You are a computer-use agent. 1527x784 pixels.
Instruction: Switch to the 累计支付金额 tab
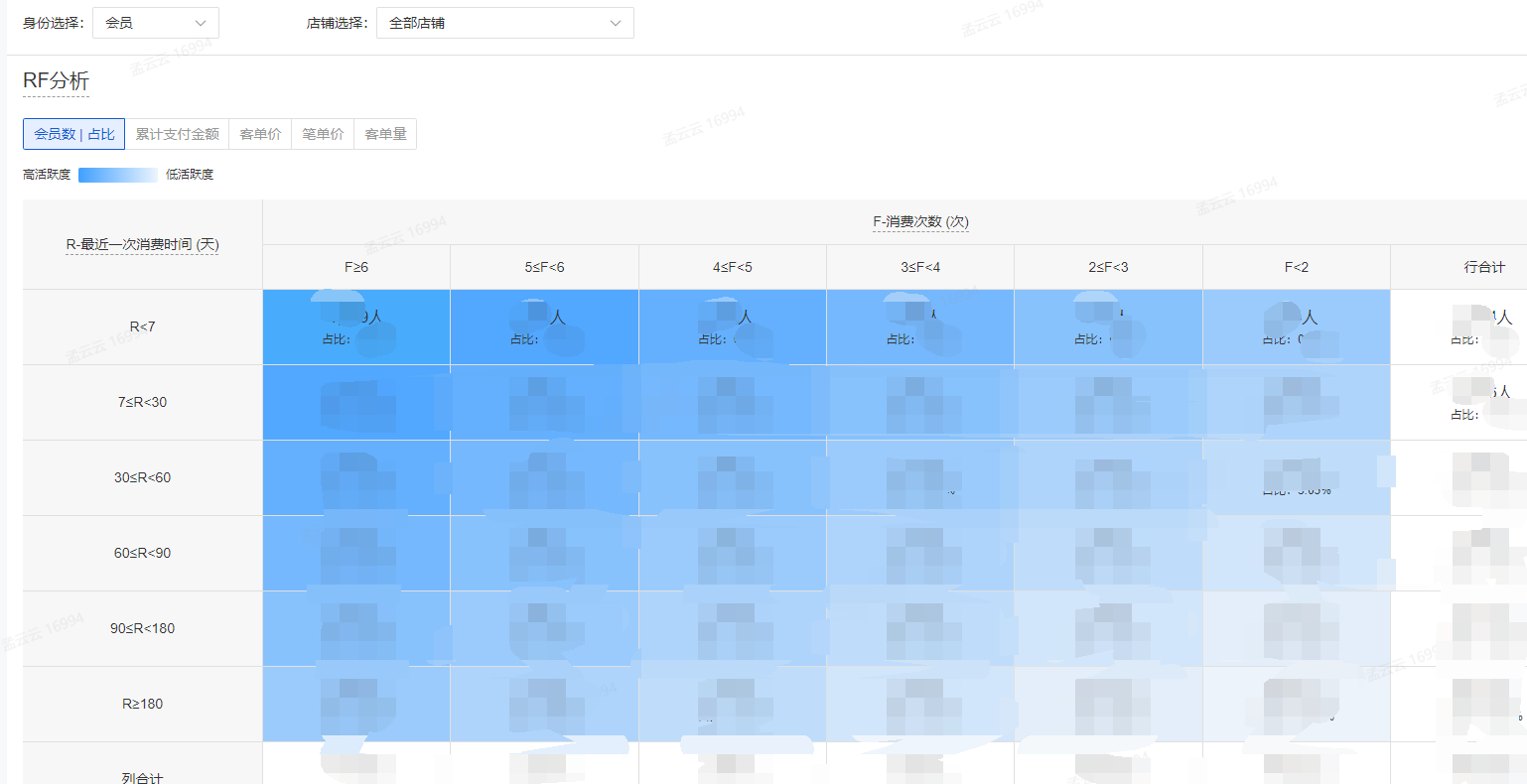[177, 134]
